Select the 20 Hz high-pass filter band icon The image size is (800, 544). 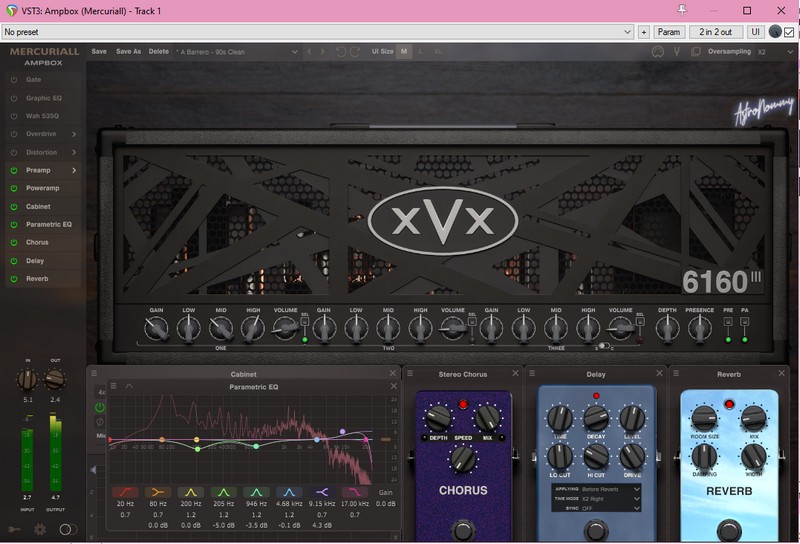coord(125,492)
